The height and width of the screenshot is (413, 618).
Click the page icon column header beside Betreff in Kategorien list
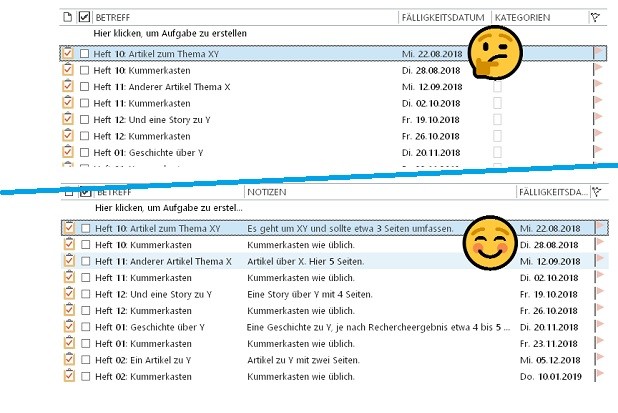[x=68, y=17]
